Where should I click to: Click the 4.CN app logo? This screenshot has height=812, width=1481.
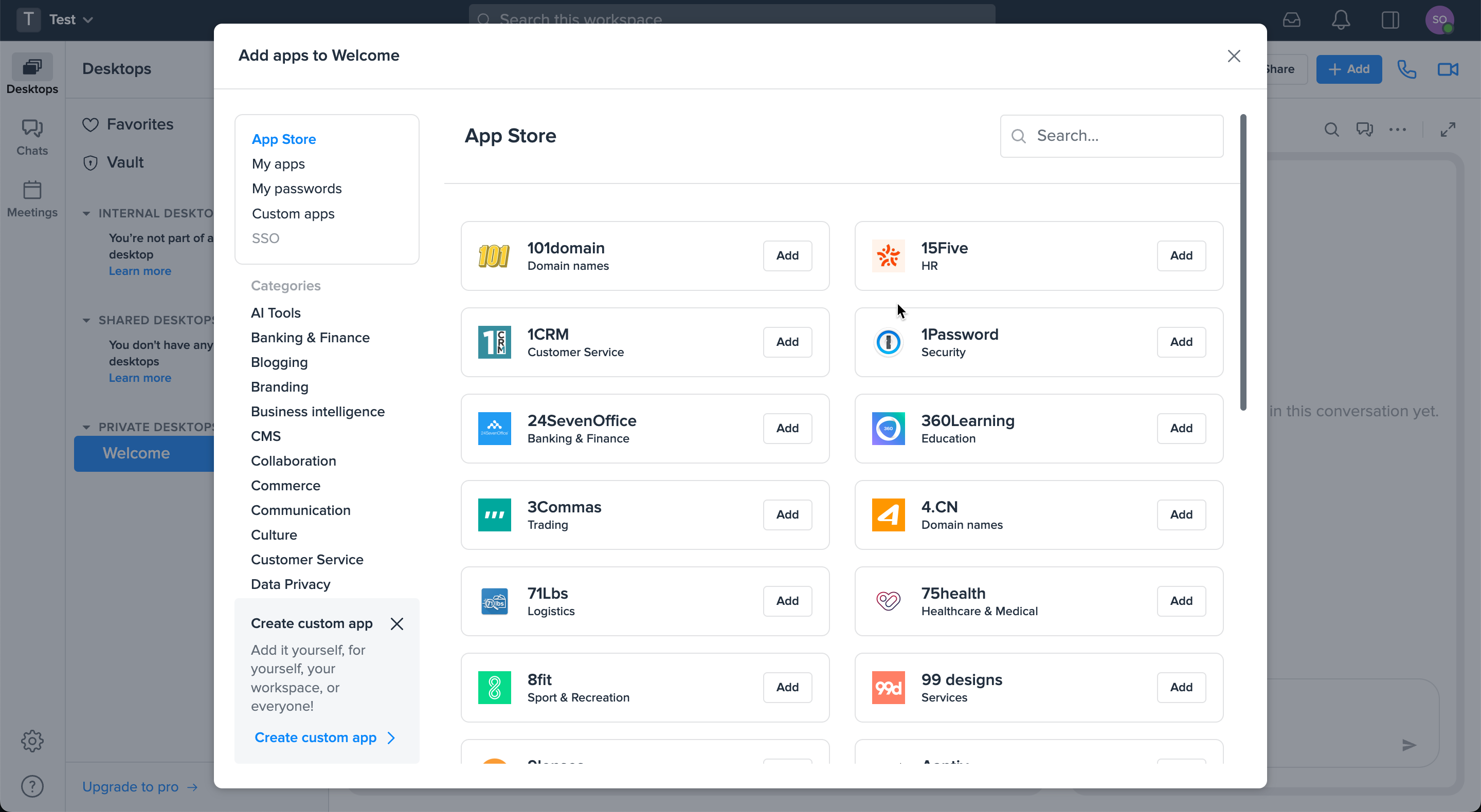888,514
